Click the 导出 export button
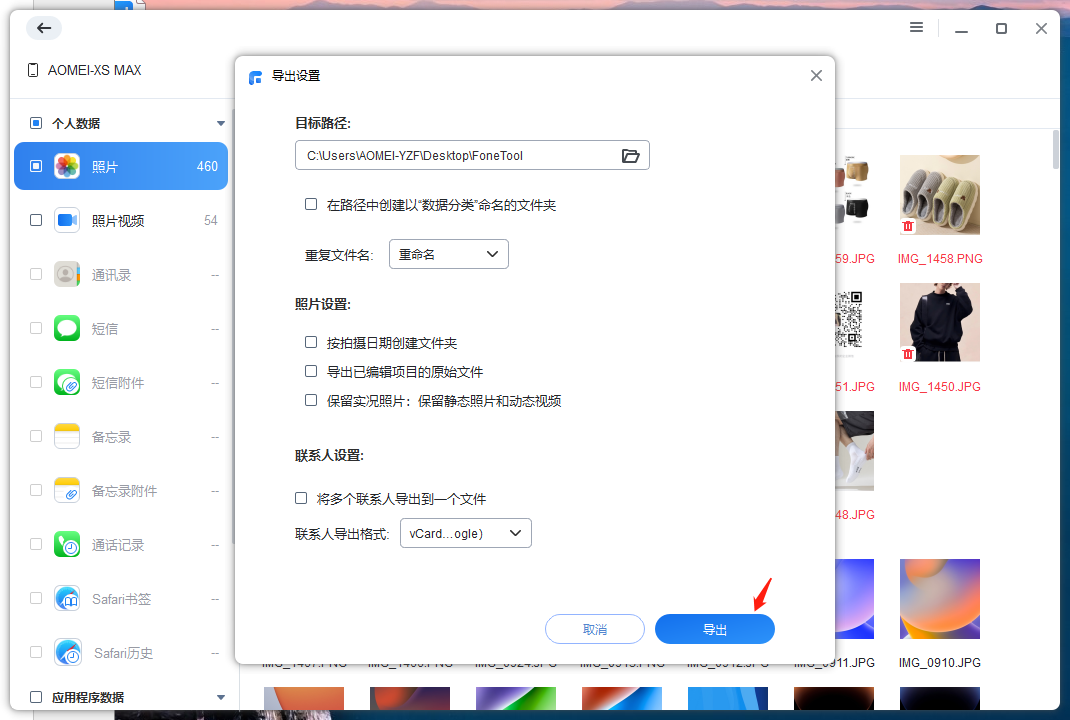Screen dimensions: 1070x720 (714, 628)
